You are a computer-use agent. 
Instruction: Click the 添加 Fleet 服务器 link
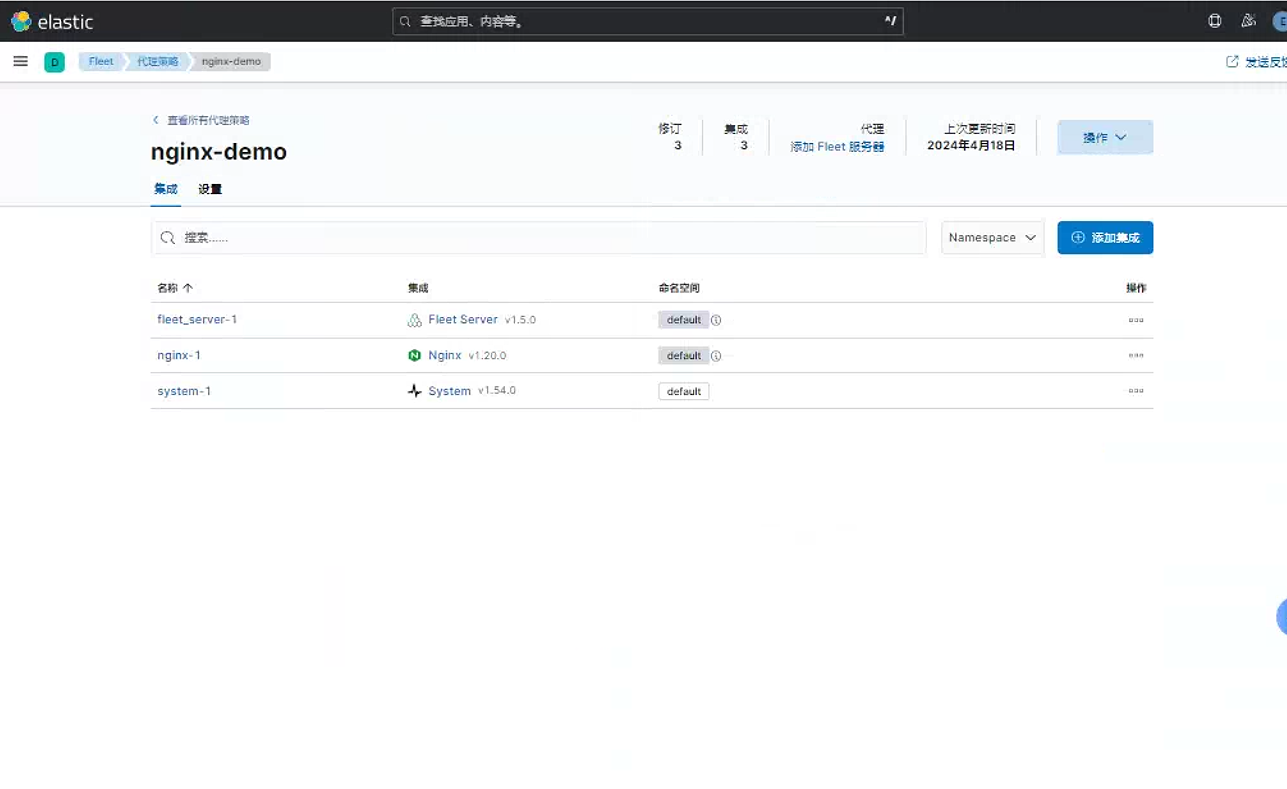(837, 147)
